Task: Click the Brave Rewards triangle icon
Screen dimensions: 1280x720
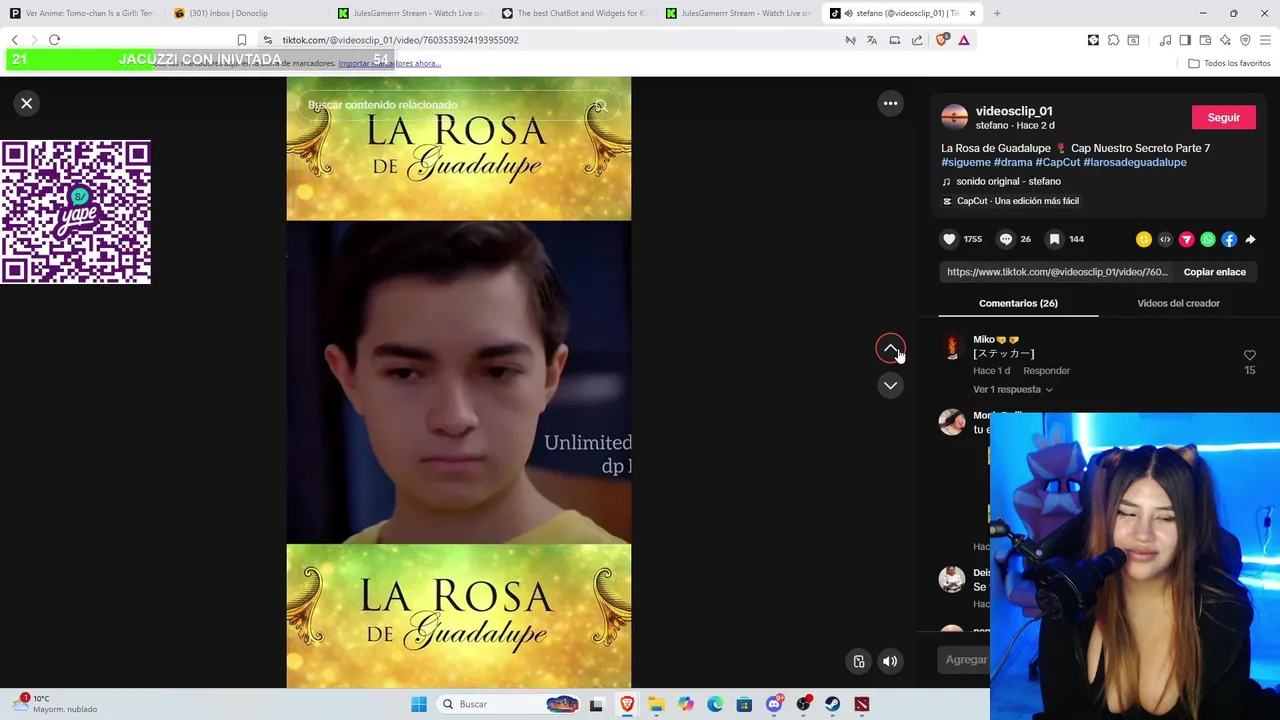Action: tap(964, 40)
